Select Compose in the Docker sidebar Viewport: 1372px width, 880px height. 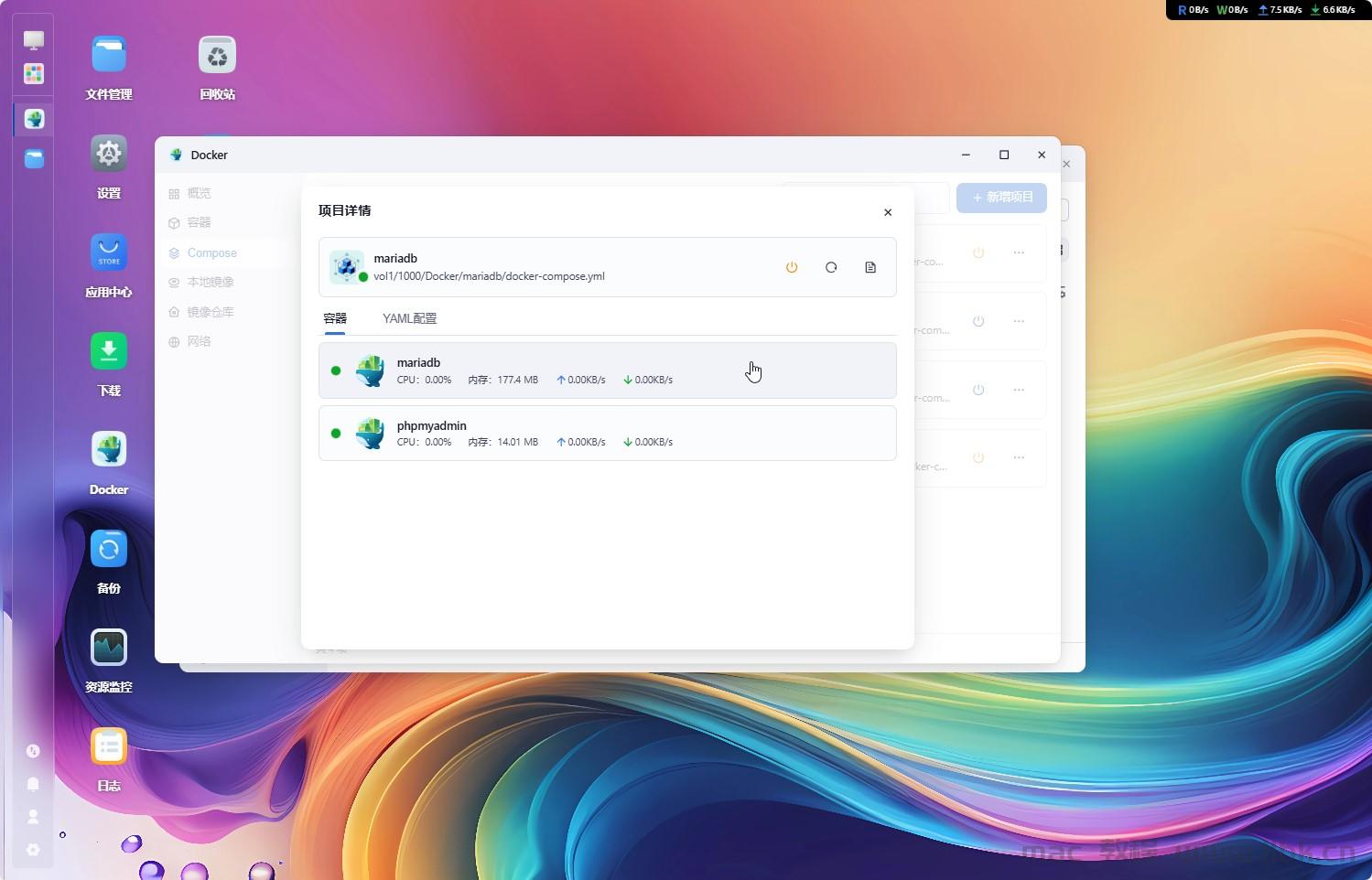tap(211, 252)
